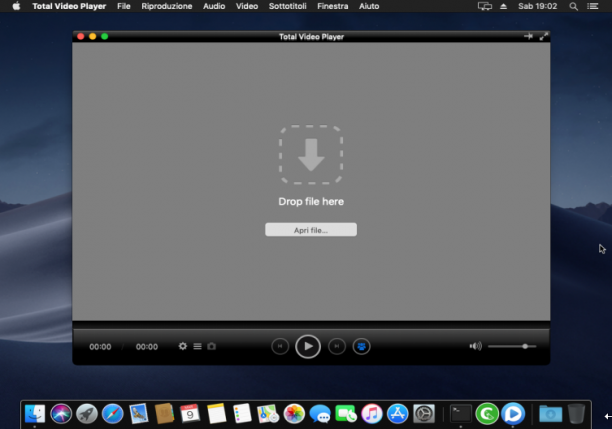Open the Apple menu
Image resolution: width=612 pixels, height=429 pixels.
16,6
